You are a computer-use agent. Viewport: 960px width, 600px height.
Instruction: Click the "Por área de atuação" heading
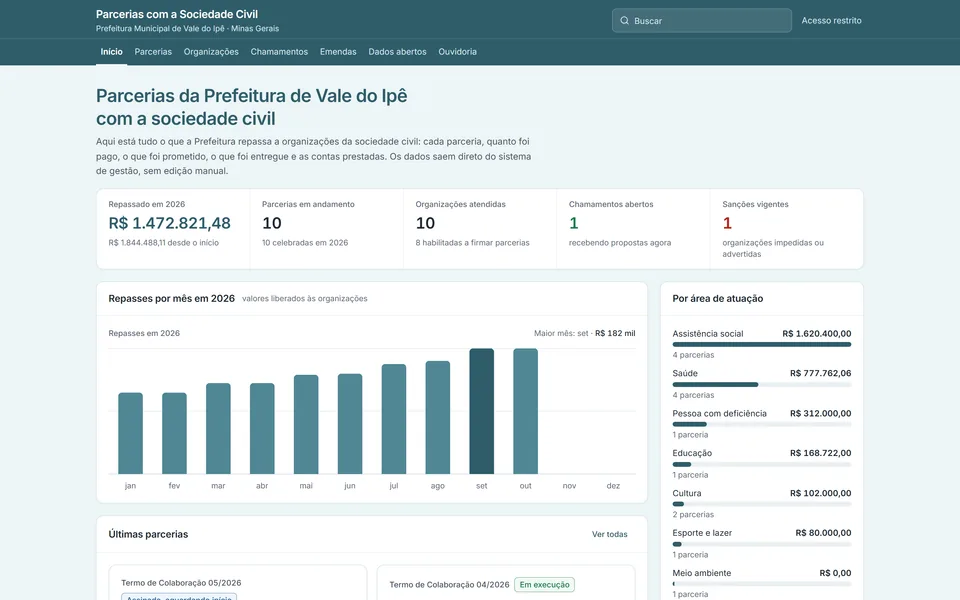click(x=718, y=299)
